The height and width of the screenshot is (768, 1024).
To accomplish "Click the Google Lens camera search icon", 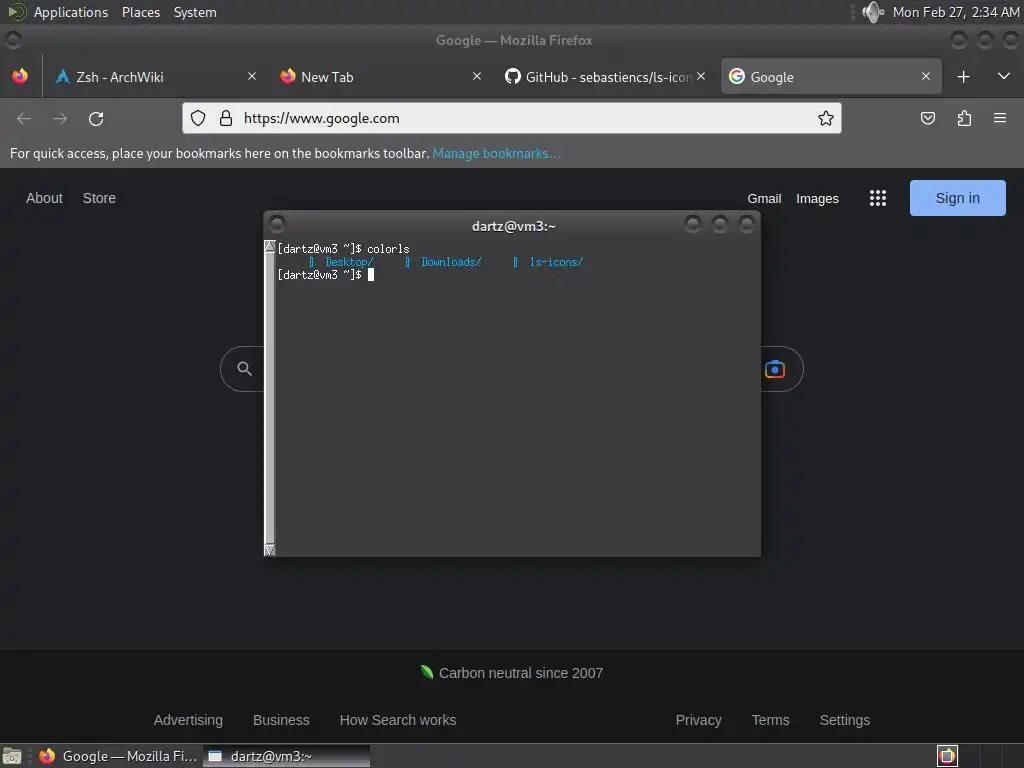I will click(x=775, y=369).
